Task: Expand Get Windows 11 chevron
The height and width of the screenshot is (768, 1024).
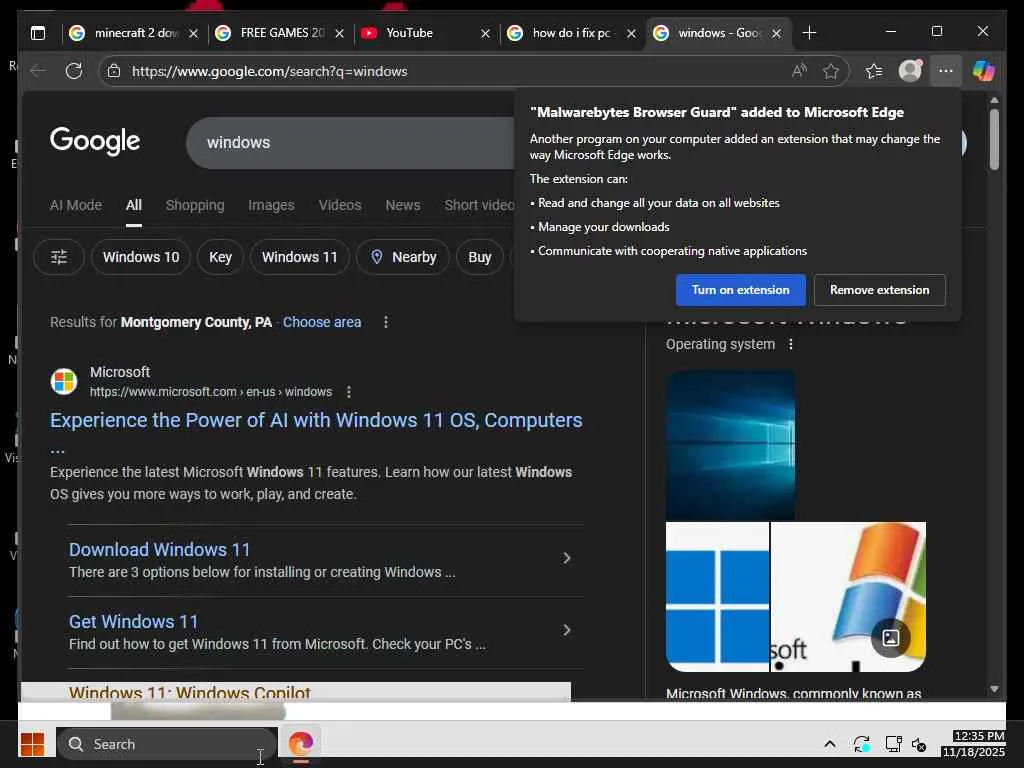Action: click(x=566, y=630)
